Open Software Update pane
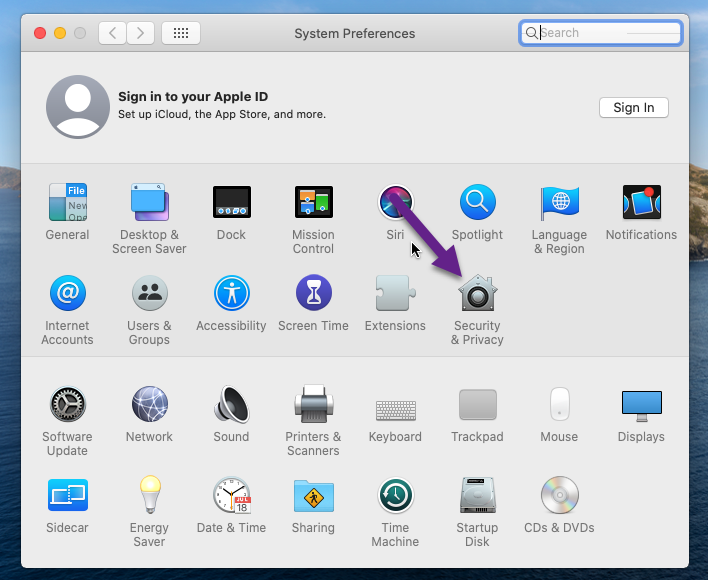Screen dimensions: 708x580 (x=68, y=404)
